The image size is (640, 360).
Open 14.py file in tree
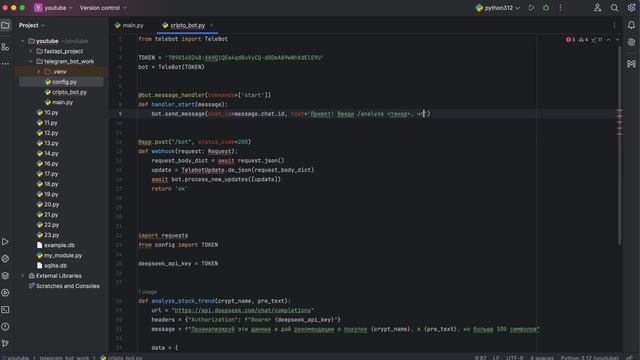point(47,153)
